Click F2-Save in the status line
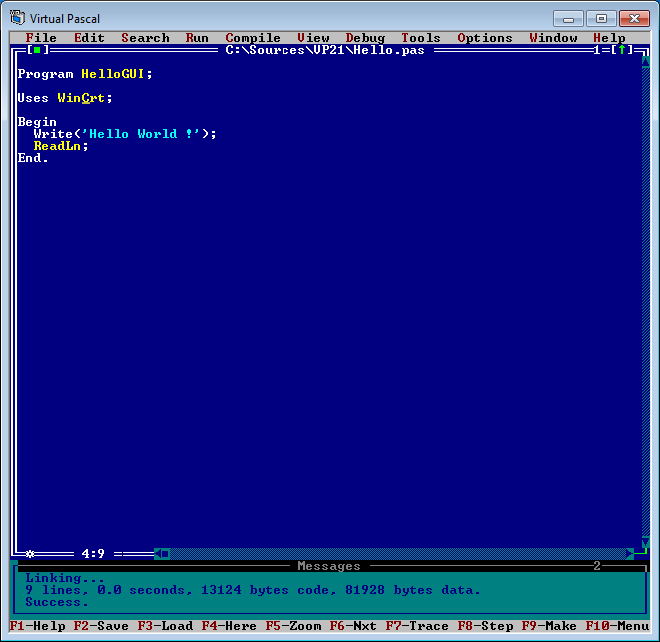Screen dimensions: 660x642 pos(101,626)
